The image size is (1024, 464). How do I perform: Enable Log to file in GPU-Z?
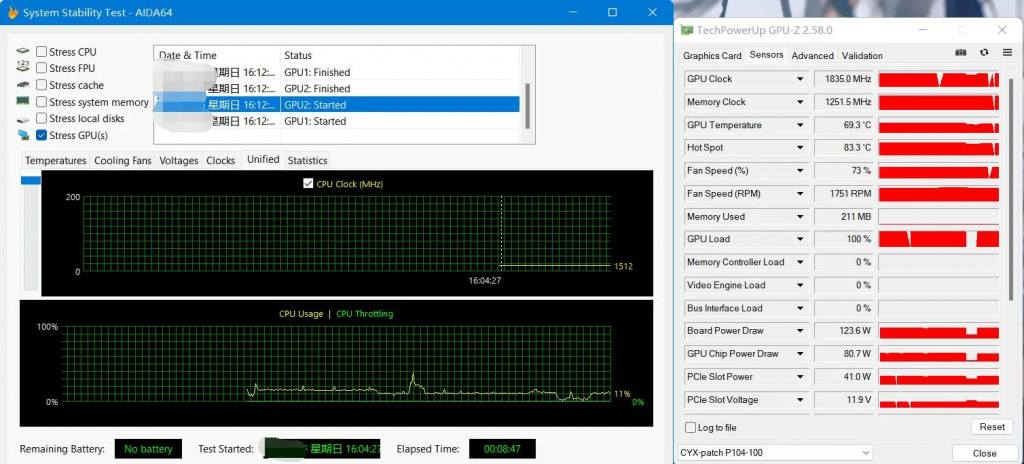[690, 427]
